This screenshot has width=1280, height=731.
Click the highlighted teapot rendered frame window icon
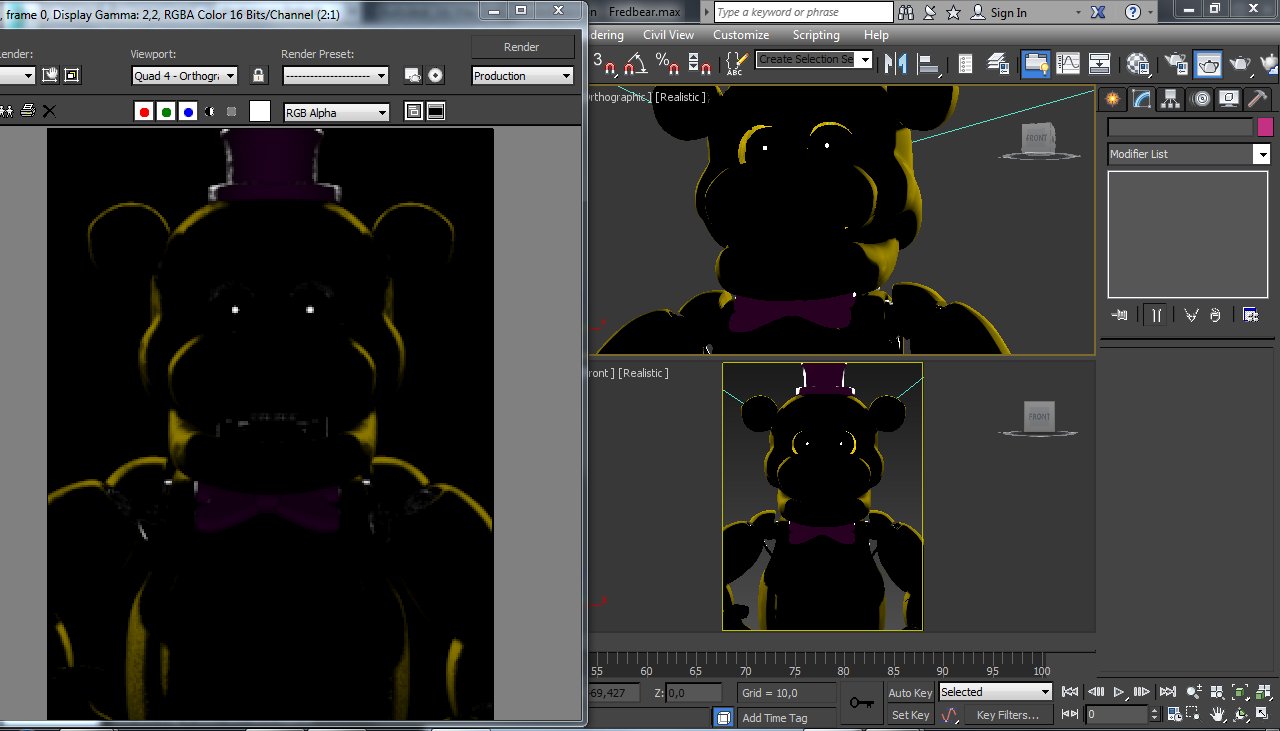pyautogui.click(x=1208, y=64)
